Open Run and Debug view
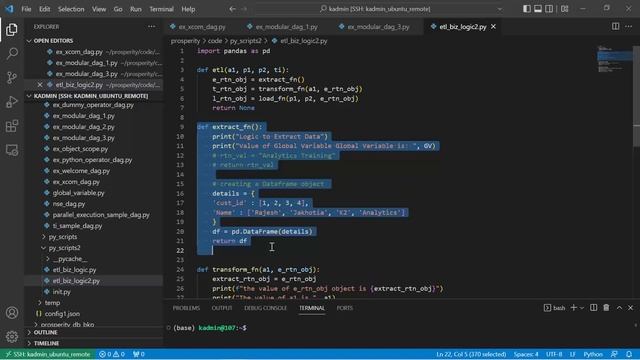Viewport: 640px width, 360px height. [x=12, y=102]
